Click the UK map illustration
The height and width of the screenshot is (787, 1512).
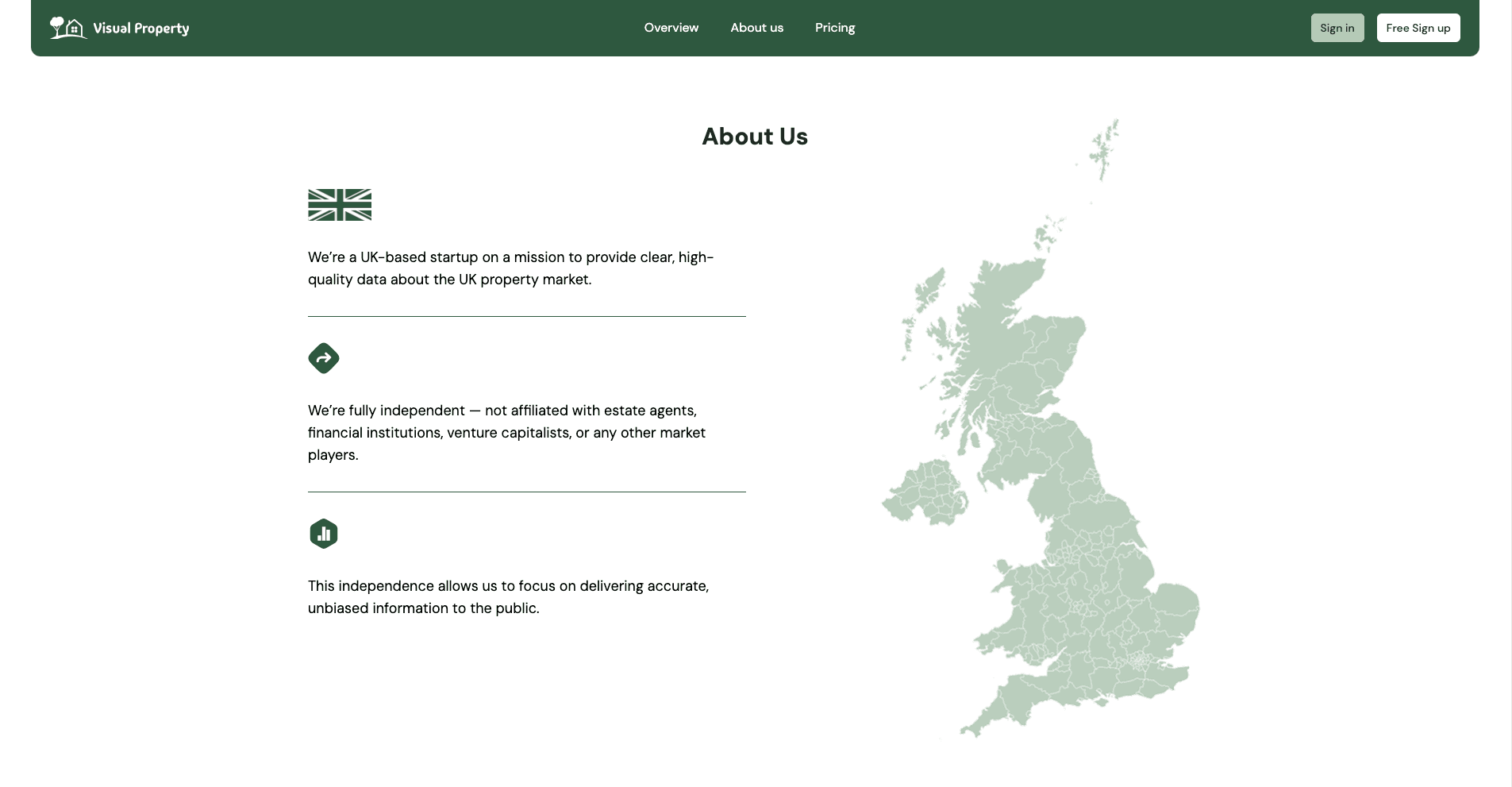click(x=1041, y=429)
